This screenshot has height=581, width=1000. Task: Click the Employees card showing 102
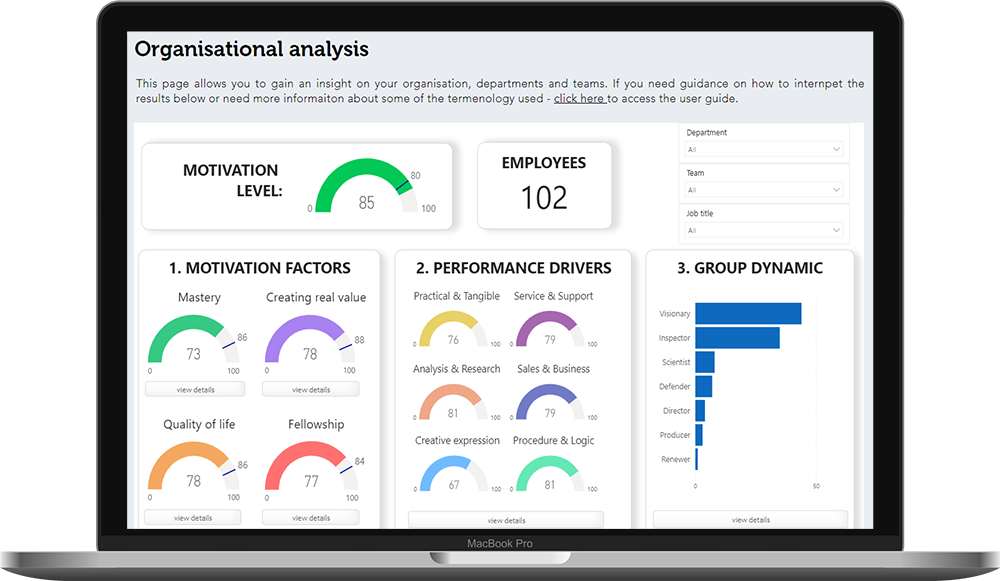pyautogui.click(x=544, y=186)
